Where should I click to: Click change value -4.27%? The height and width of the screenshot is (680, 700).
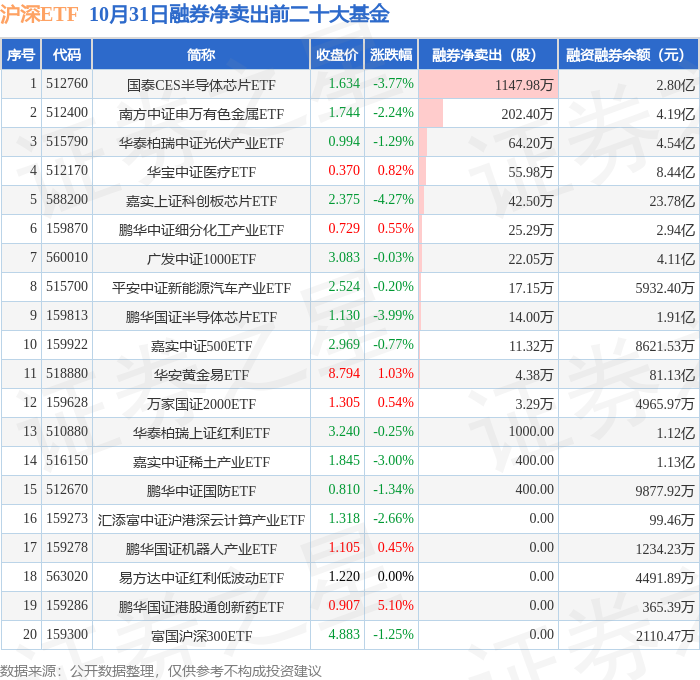click(x=393, y=199)
